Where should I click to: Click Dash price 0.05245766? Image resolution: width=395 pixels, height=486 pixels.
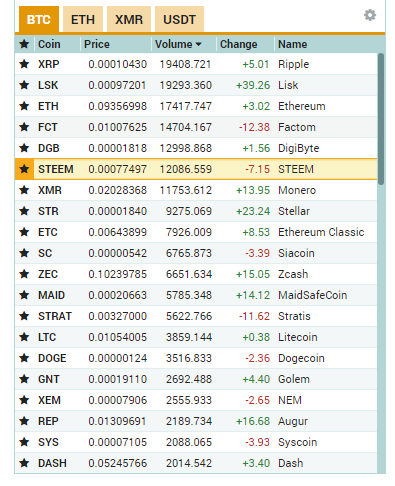[117, 463]
